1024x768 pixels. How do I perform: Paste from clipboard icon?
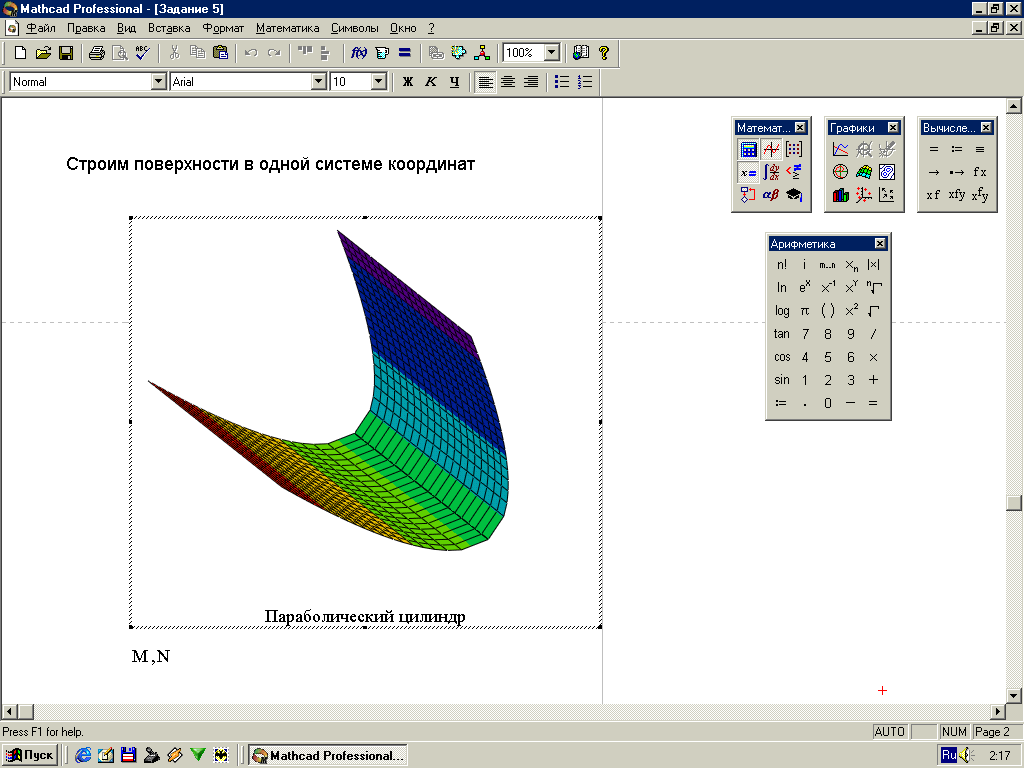(221, 53)
